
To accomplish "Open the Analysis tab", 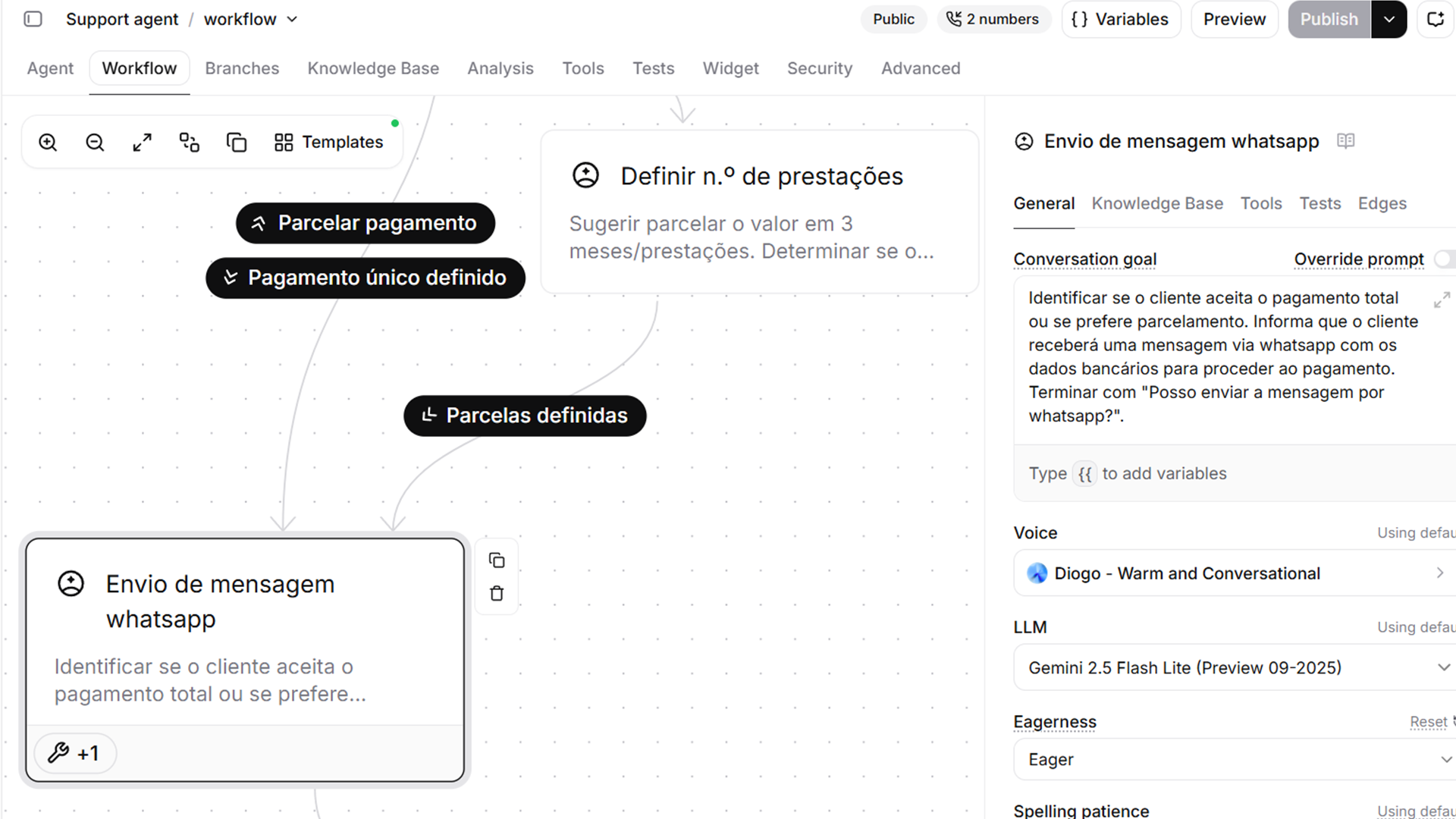I will pos(500,68).
